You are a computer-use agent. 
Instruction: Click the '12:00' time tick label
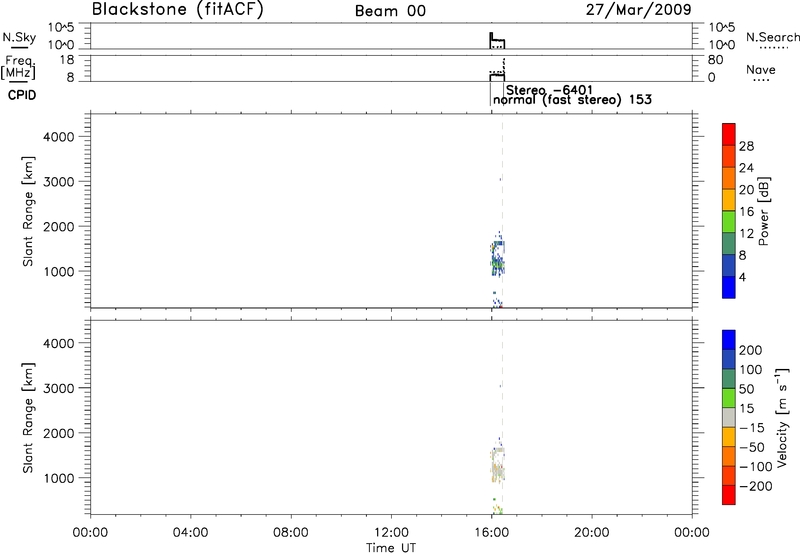[391, 533]
